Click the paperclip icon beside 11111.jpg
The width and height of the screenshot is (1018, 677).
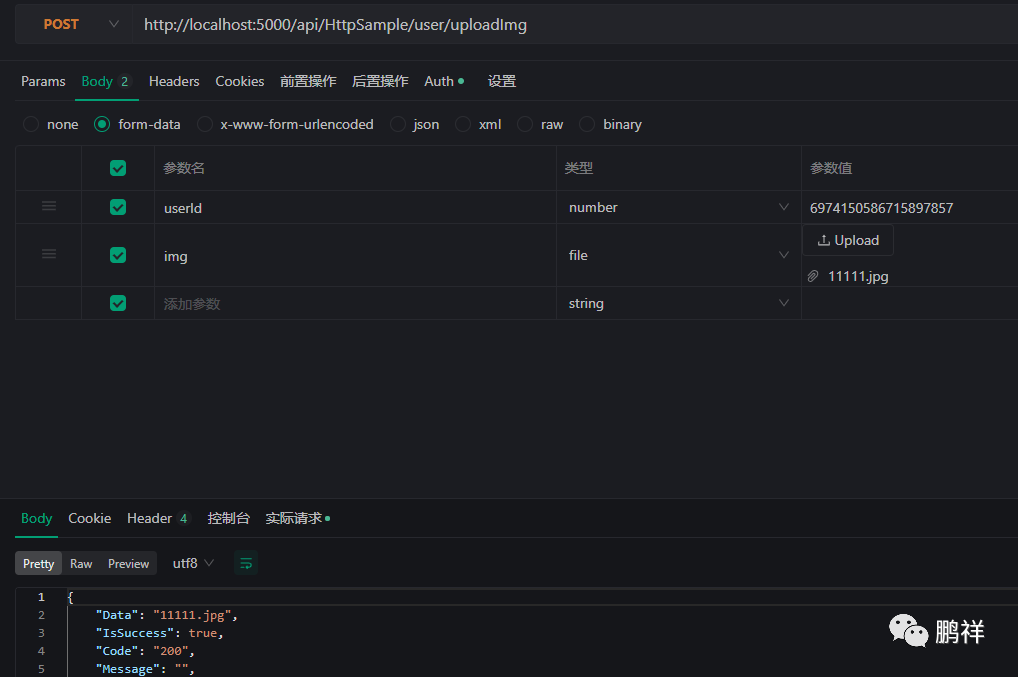(x=813, y=277)
